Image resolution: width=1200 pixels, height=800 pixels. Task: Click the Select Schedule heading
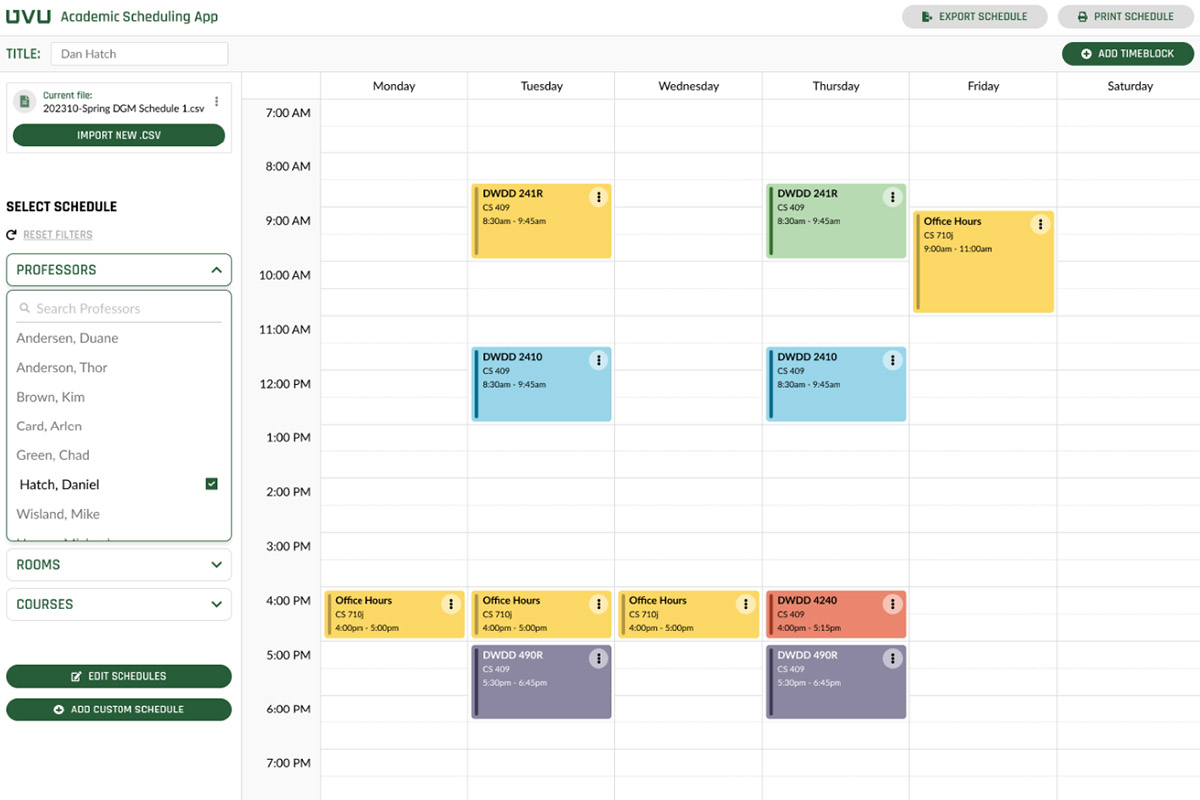pyautogui.click(x=62, y=207)
